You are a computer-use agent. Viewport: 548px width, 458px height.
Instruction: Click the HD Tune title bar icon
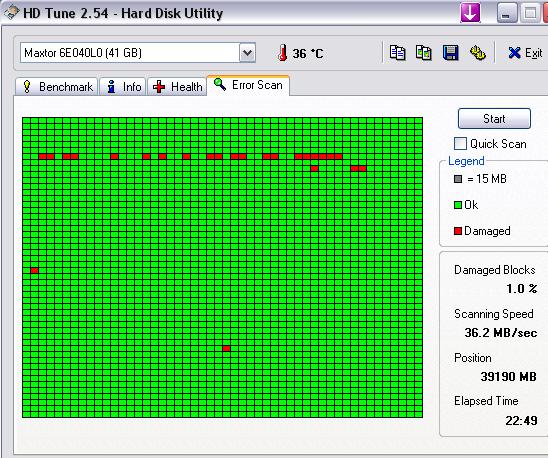11,13
